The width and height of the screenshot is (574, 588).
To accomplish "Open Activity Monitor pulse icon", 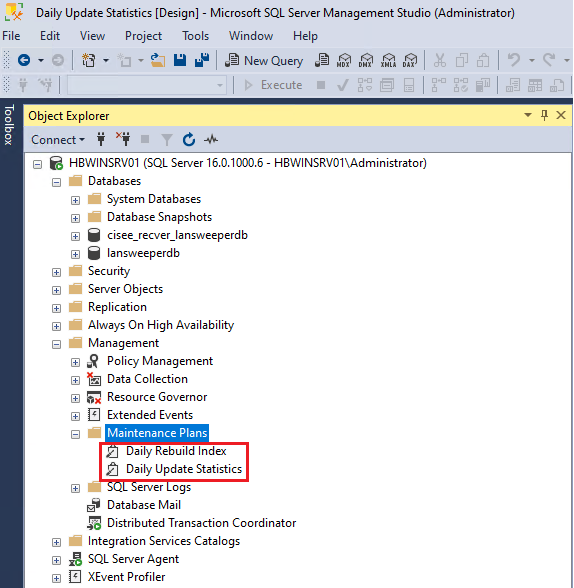I will pyautogui.click(x=211, y=140).
